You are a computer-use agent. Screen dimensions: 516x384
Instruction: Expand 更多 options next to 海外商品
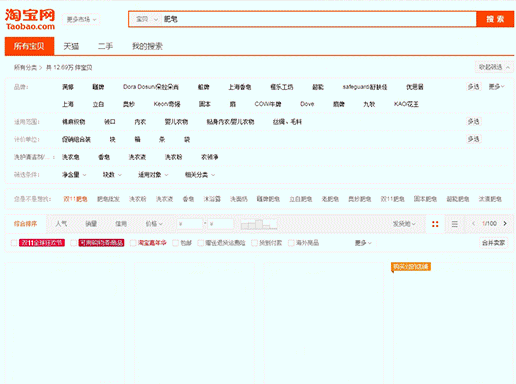pos(363,243)
